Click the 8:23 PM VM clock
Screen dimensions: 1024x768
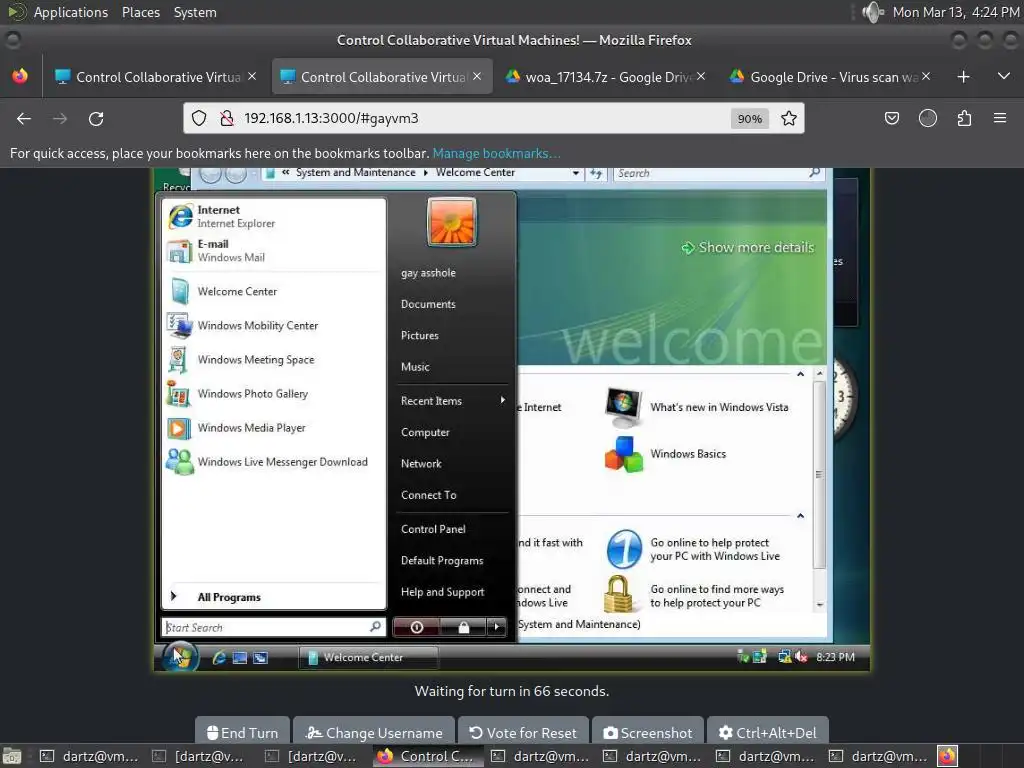coord(835,657)
